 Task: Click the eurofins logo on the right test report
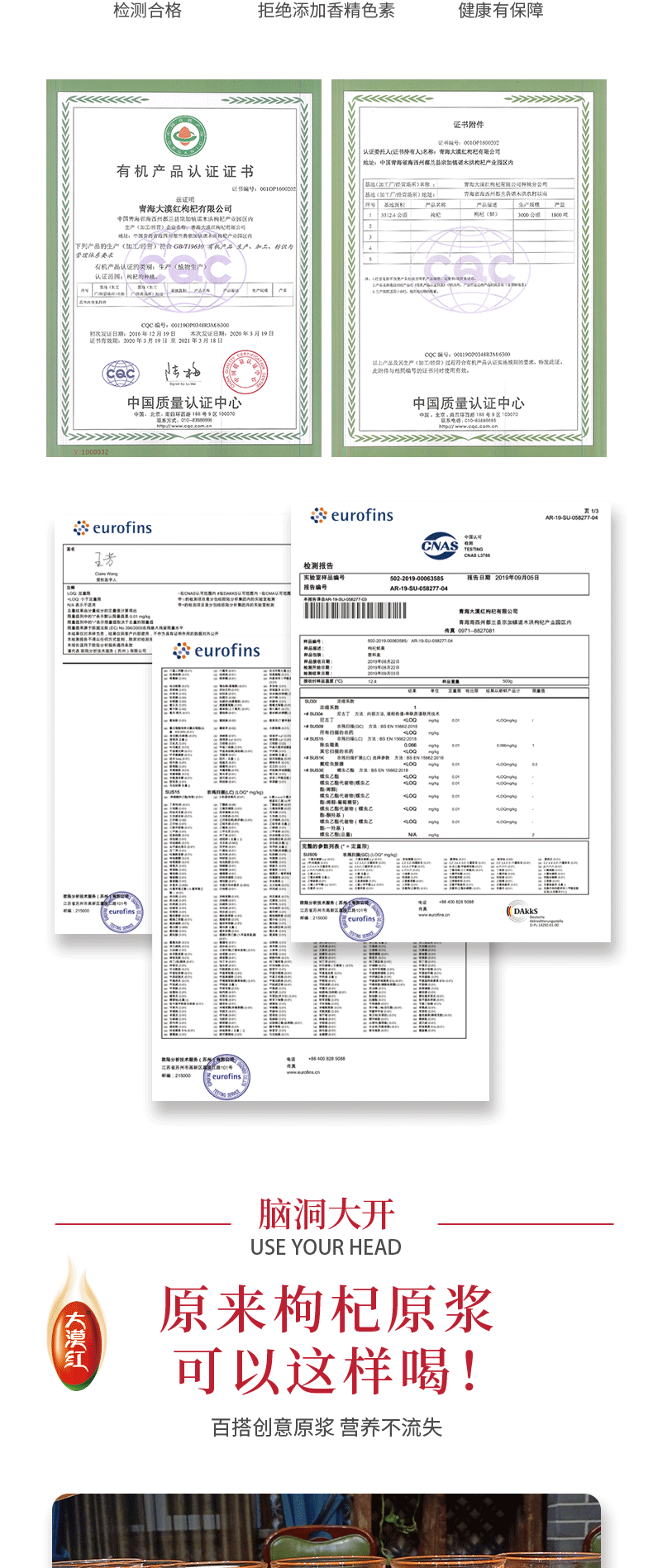click(352, 516)
